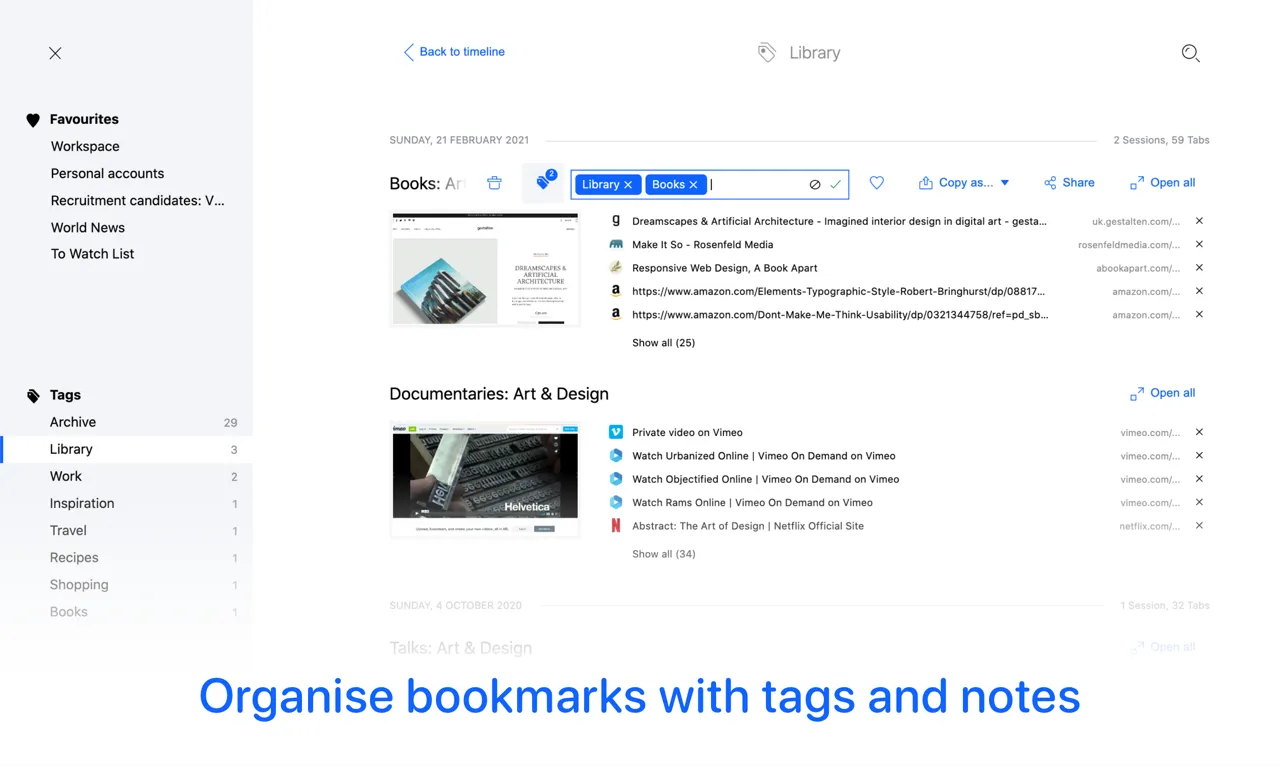The image size is (1280, 766).
Task: Confirm tag changes with green checkmark
Action: pyautogui.click(x=836, y=184)
